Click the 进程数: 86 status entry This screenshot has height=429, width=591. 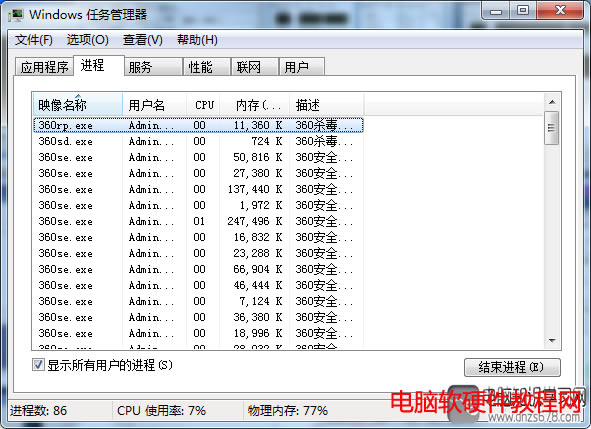(x=38, y=410)
